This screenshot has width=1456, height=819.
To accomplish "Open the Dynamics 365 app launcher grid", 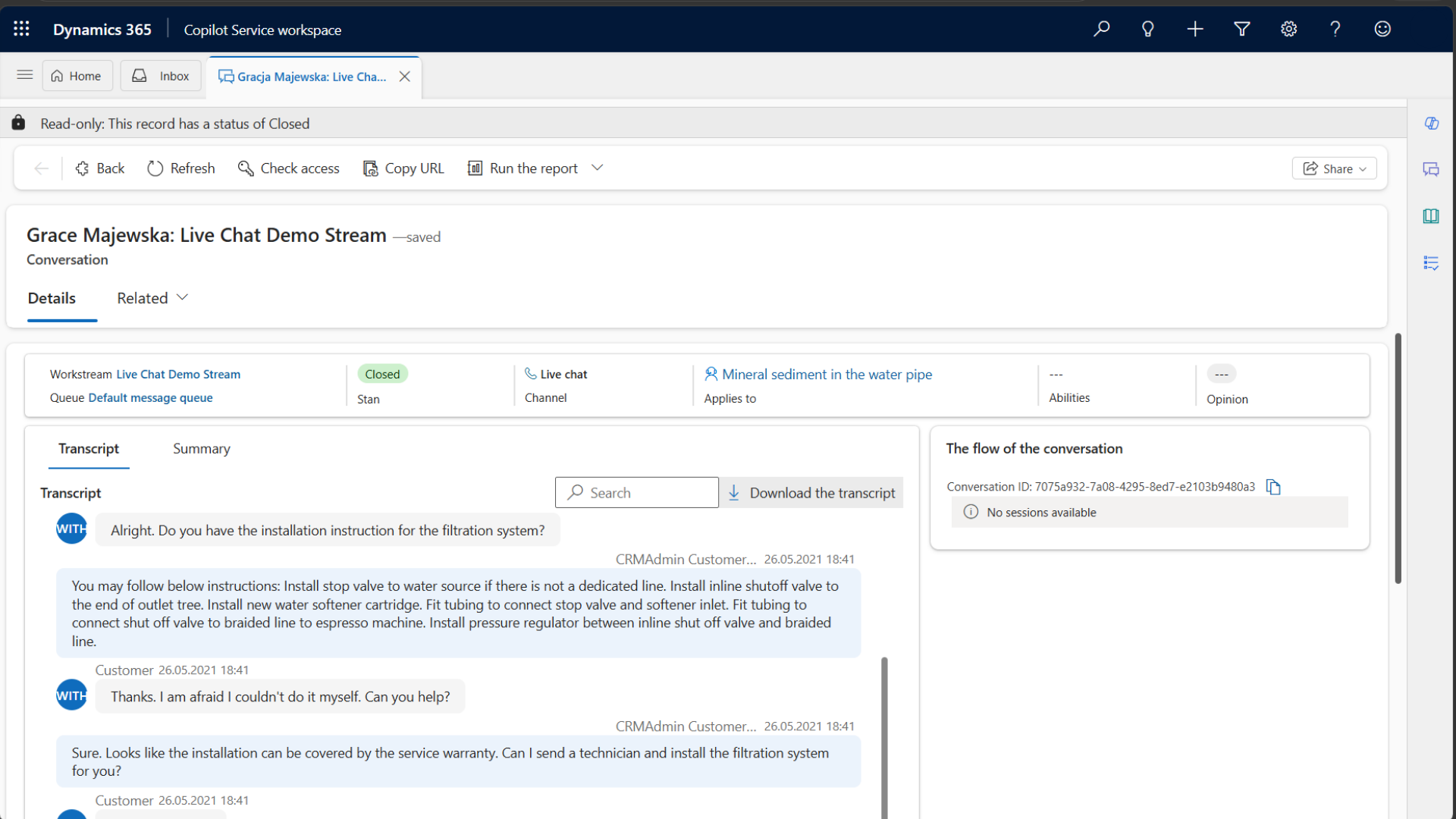I will pyautogui.click(x=21, y=29).
